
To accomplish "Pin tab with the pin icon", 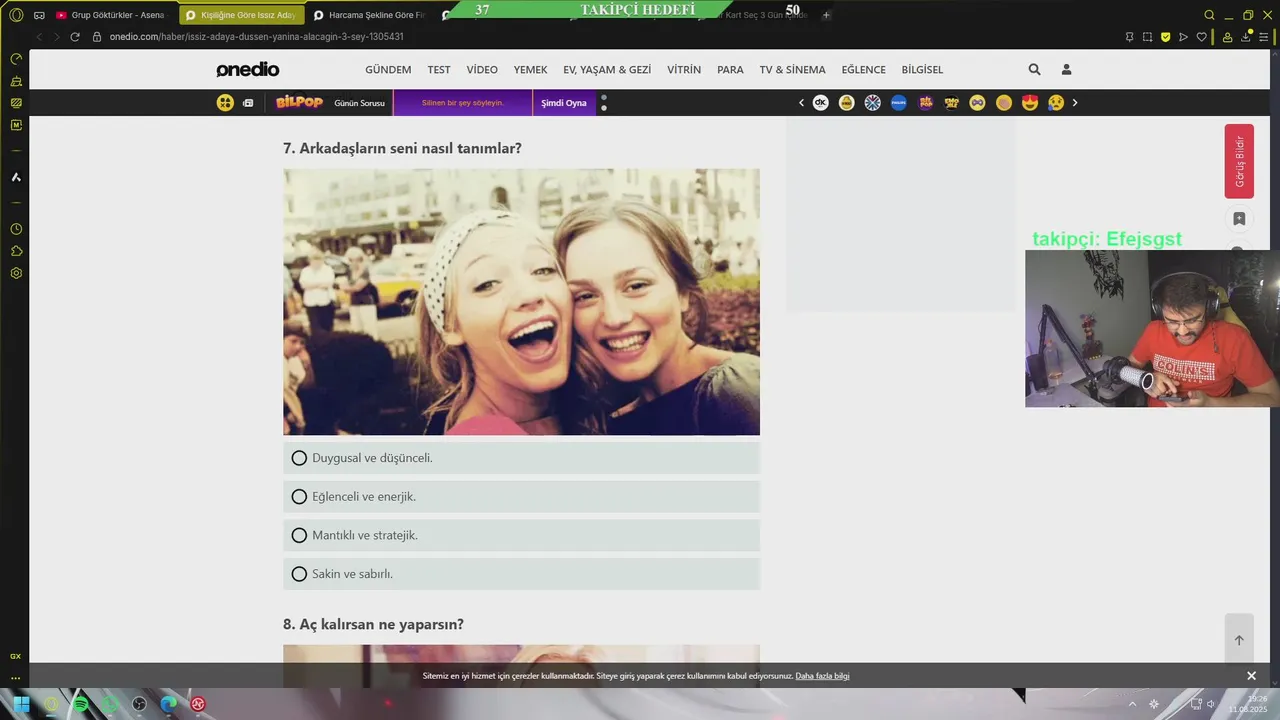I will 1129,37.
